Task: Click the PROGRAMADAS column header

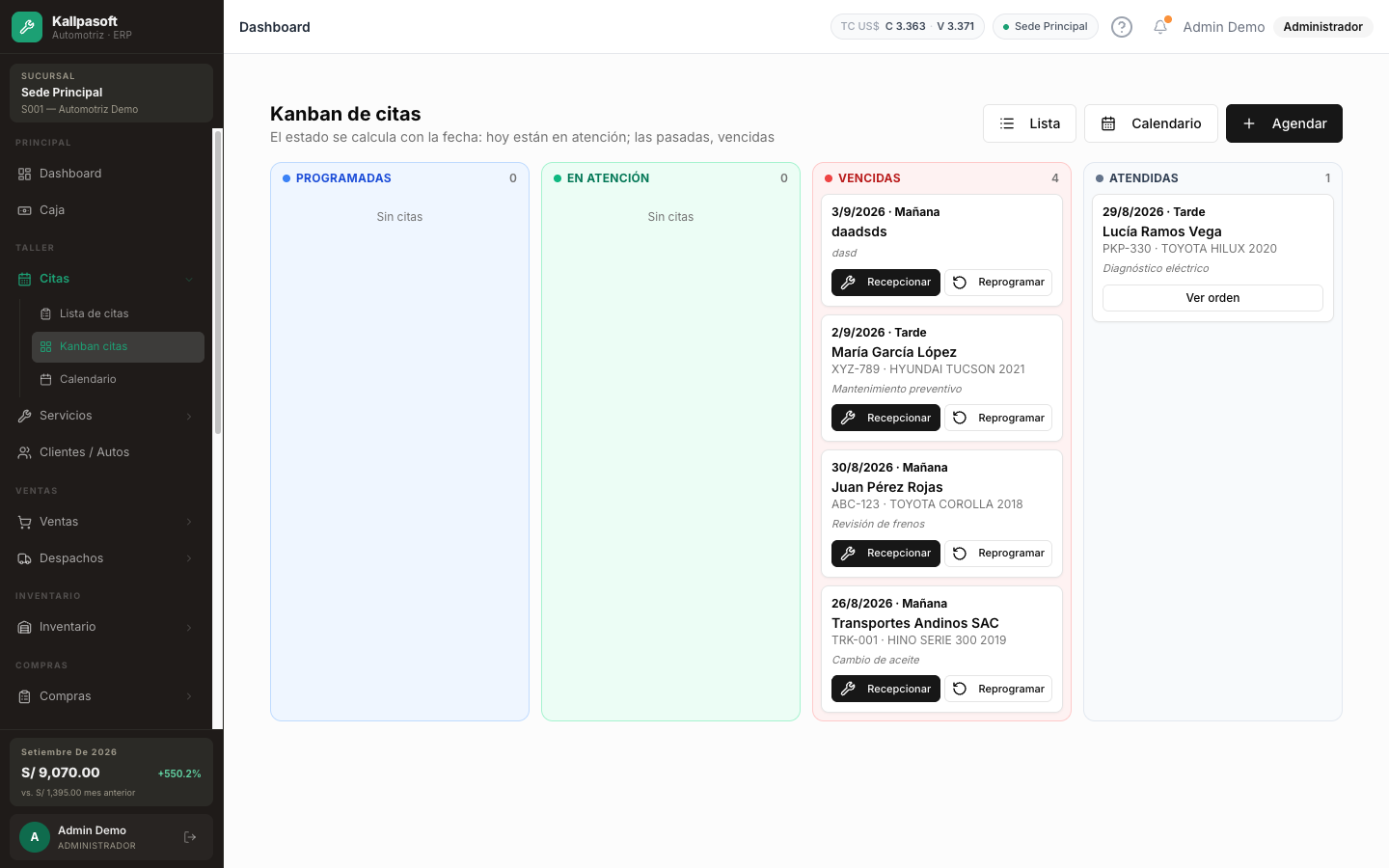Action: click(x=399, y=178)
